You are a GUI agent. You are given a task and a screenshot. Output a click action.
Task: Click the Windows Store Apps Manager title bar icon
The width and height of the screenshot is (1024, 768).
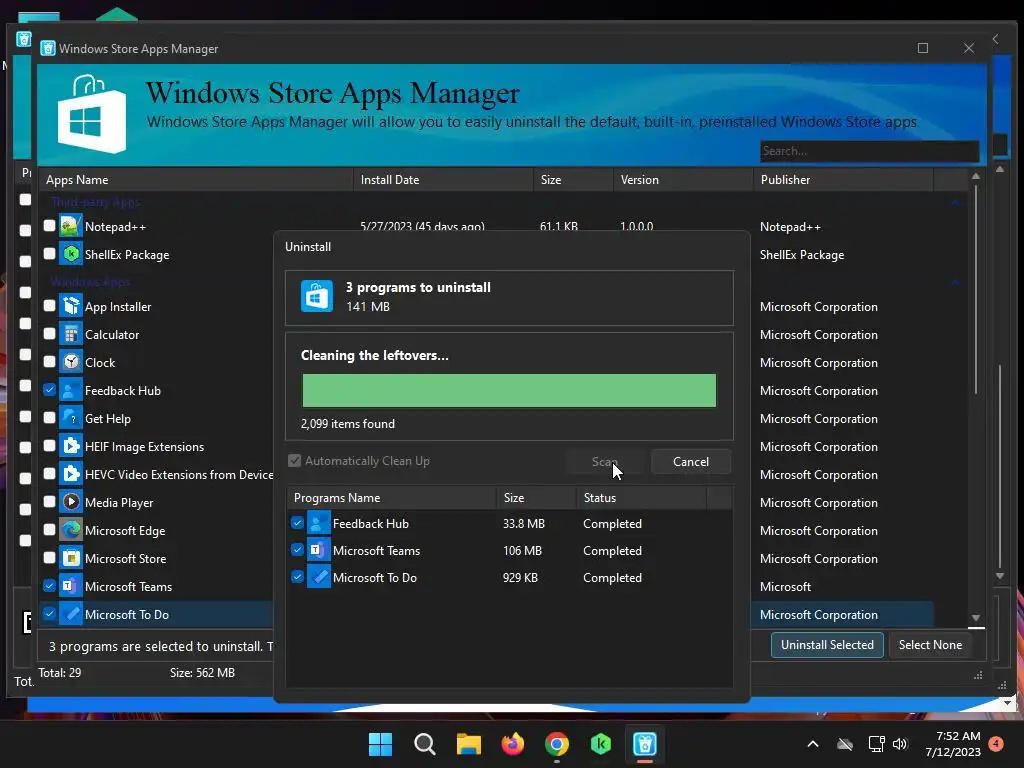[48, 48]
